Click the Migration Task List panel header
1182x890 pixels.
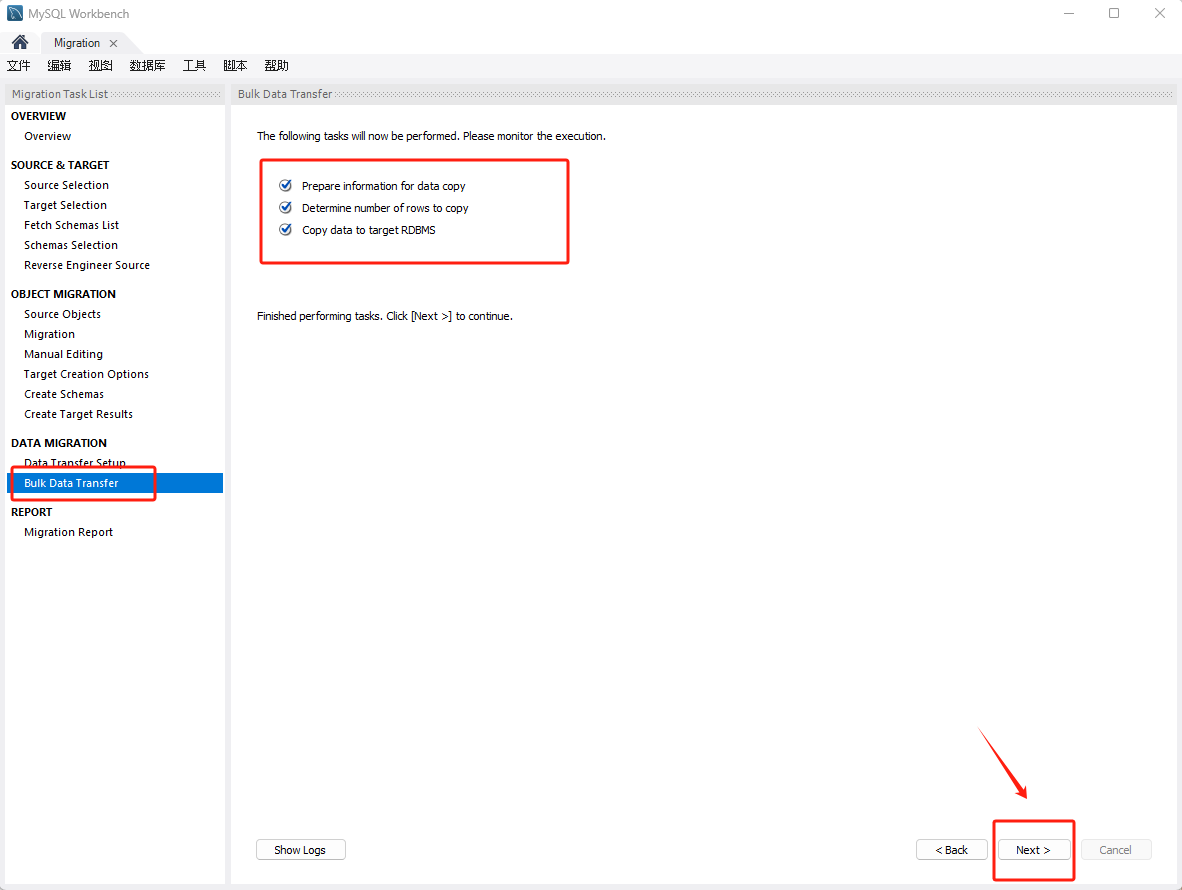(115, 94)
